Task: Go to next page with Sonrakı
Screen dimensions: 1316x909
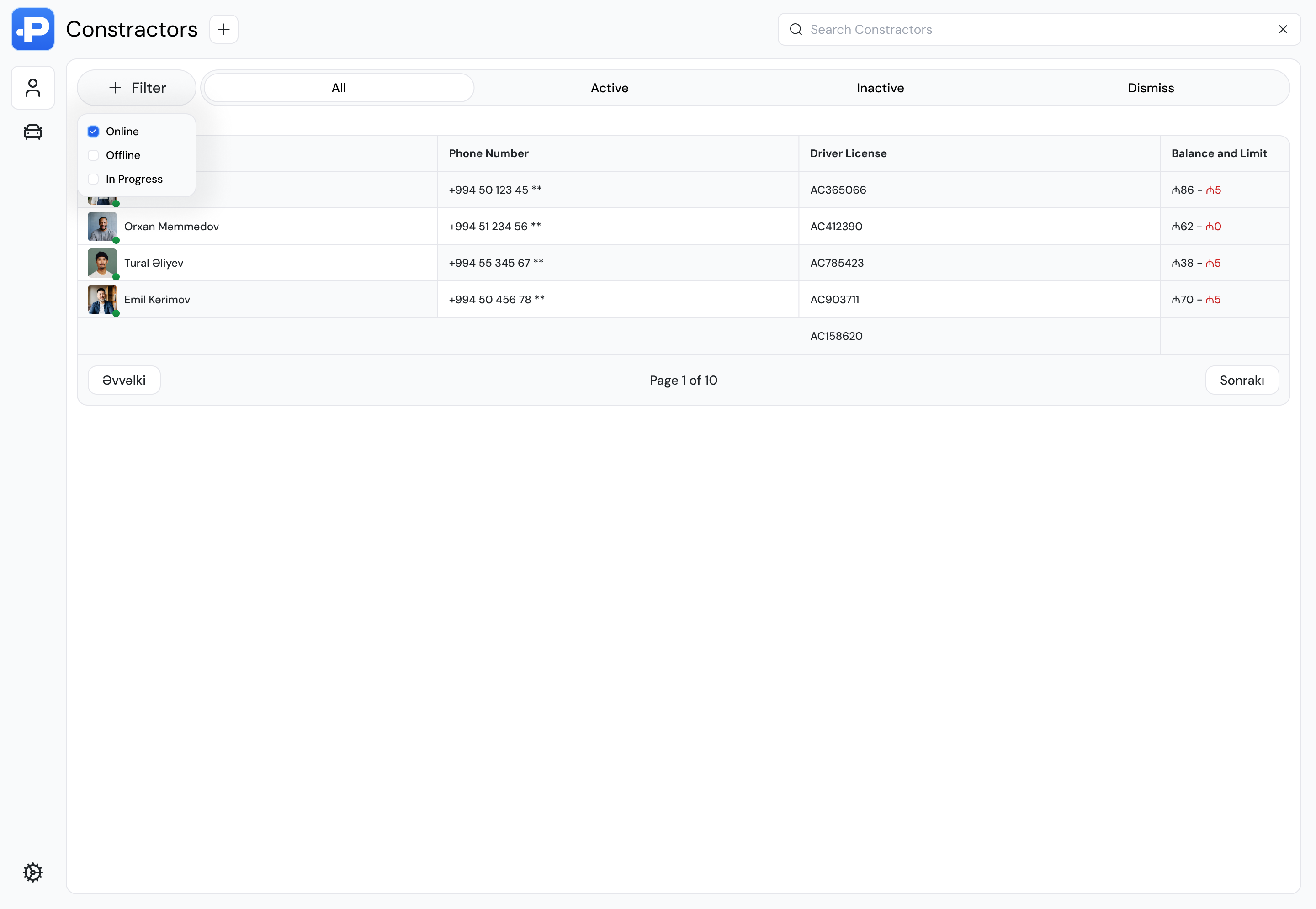Action: (x=1242, y=380)
